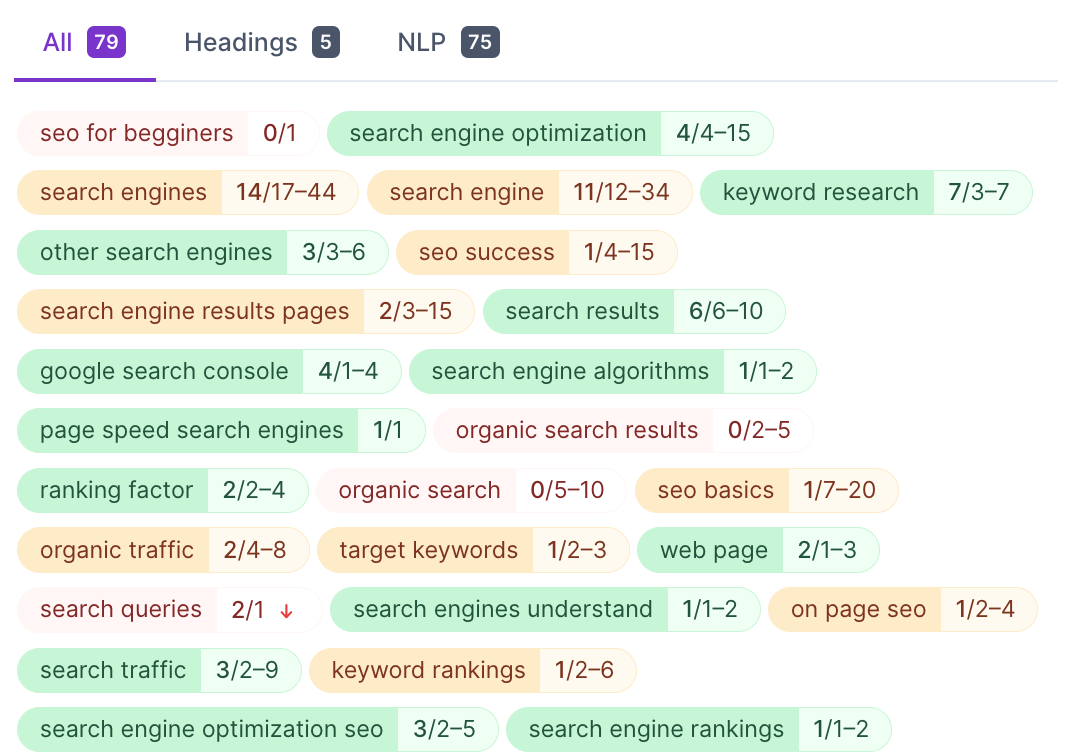Click the 'keyword research' term pill

(x=820, y=193)
